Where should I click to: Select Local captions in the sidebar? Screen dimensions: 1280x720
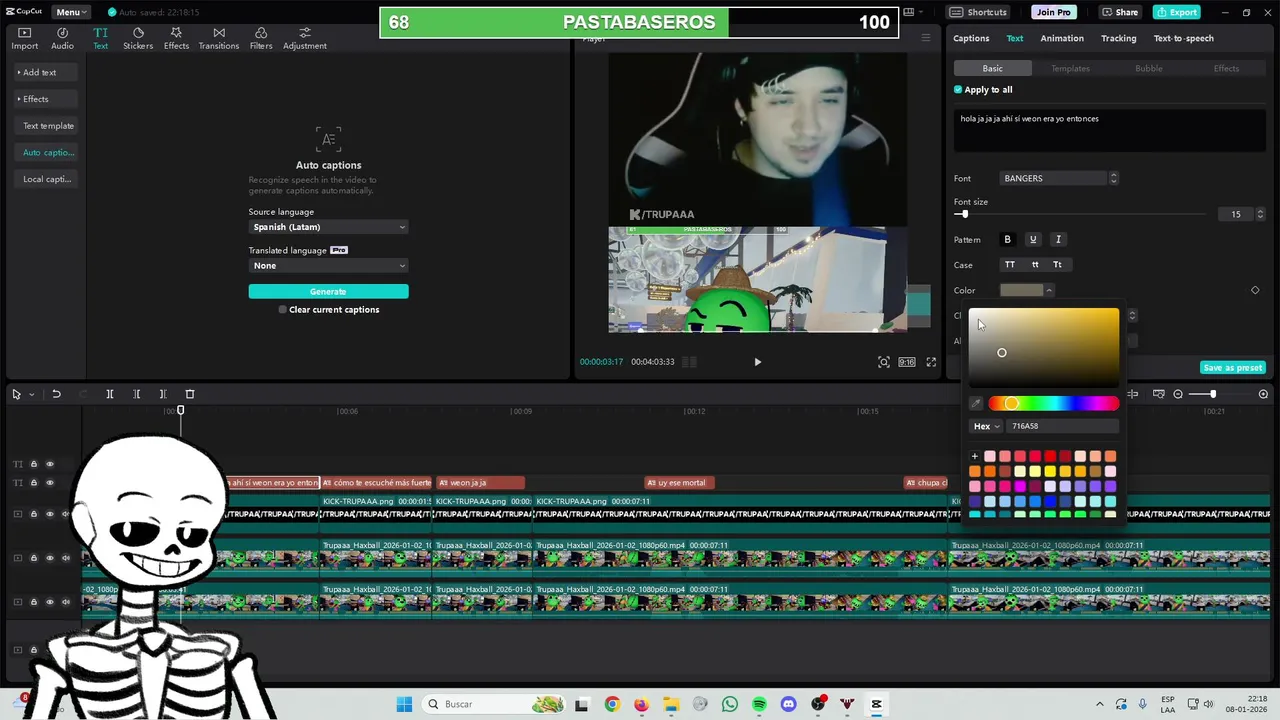tap(47, 179)
